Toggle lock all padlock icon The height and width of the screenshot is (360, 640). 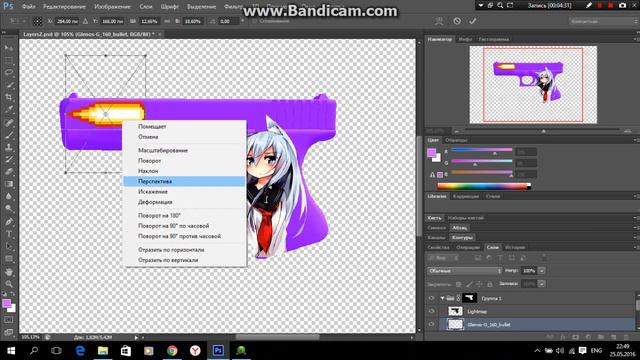490,284
